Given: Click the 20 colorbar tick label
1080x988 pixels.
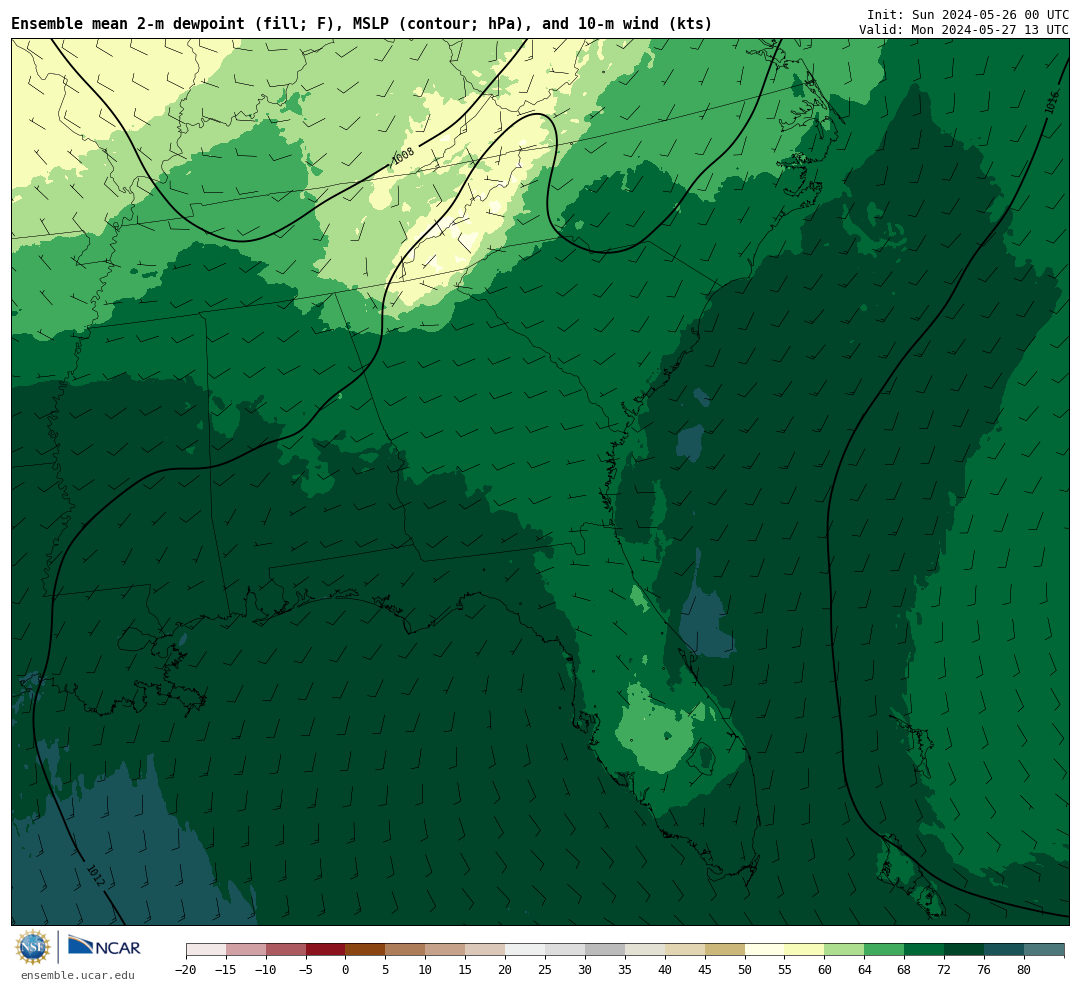Looking at the screenshot, I should coord(506,969).
